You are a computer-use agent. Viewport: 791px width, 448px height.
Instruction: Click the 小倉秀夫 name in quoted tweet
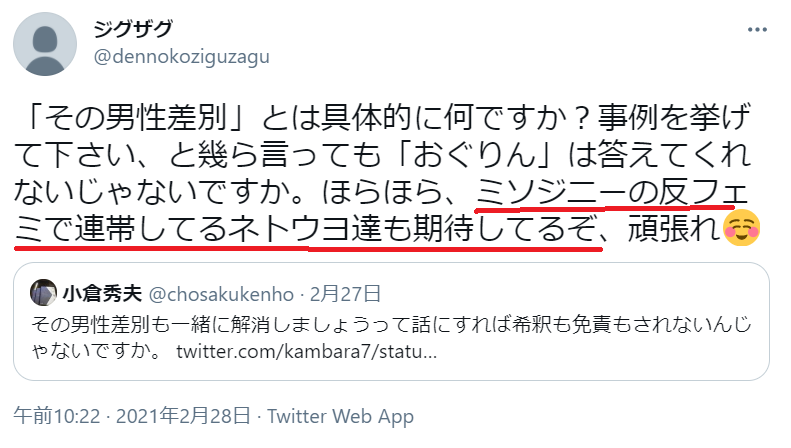tap(102, 294)
